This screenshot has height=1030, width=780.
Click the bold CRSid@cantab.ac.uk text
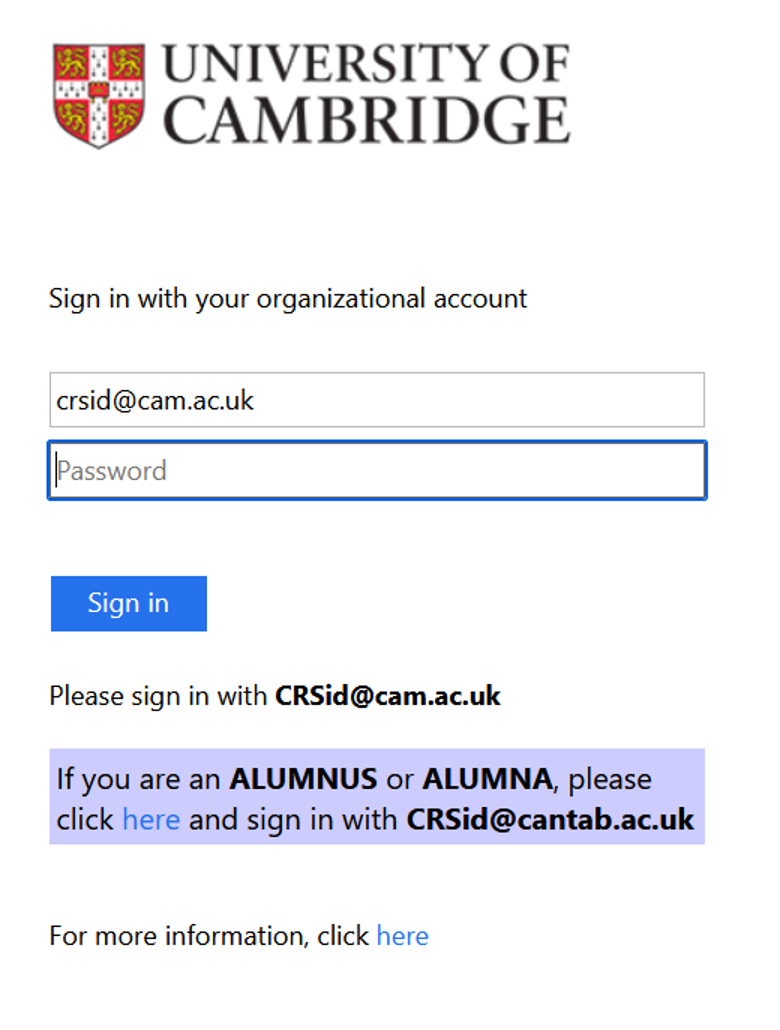(551, 820)
